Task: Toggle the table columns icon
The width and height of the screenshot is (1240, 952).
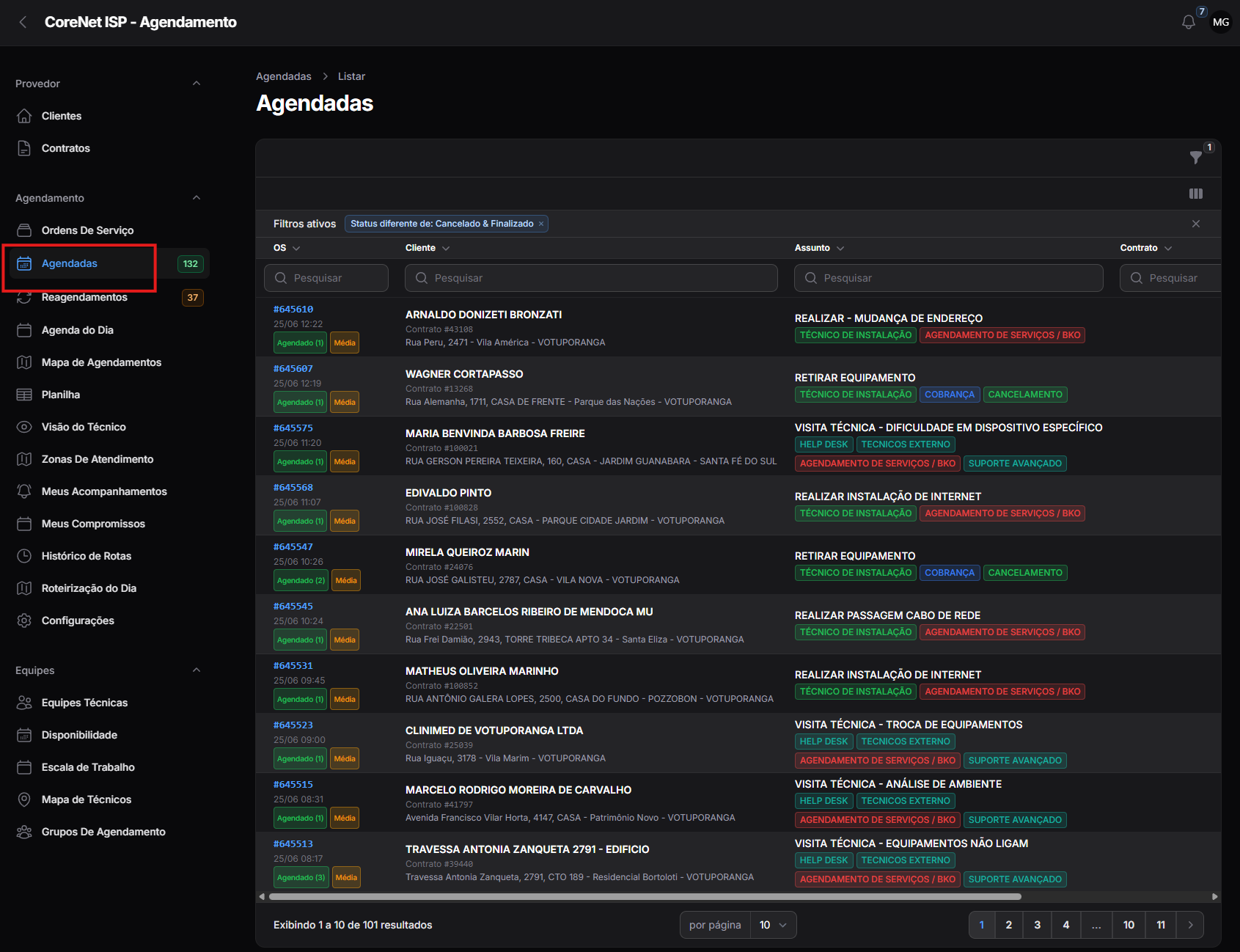Action: [1196, 194]
